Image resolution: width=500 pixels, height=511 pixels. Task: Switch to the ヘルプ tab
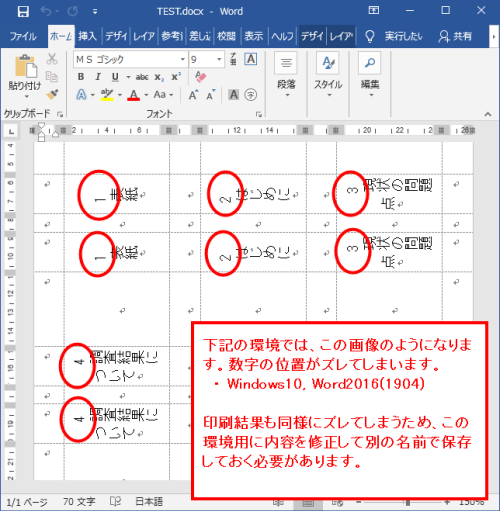[282, 36]
